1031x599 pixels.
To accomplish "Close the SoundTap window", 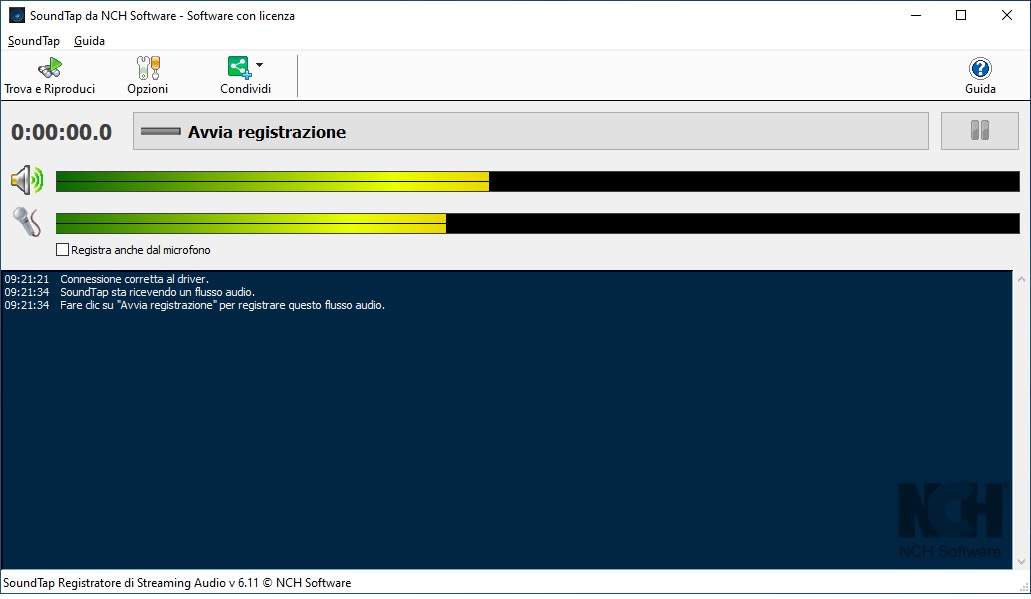I will point(1007,15).
